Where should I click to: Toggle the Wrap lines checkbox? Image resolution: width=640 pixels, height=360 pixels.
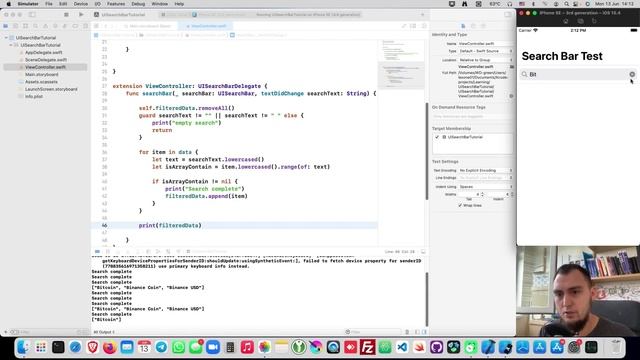(460, 205)
